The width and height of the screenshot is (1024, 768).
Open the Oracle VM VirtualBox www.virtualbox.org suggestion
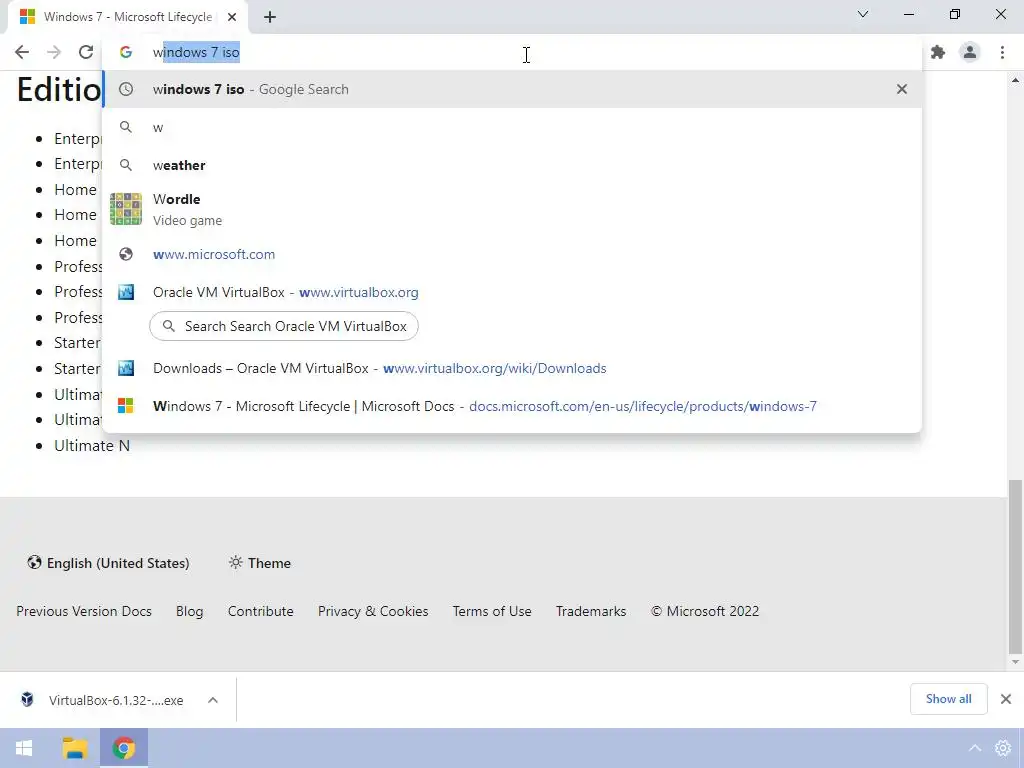tap(512, 292)
